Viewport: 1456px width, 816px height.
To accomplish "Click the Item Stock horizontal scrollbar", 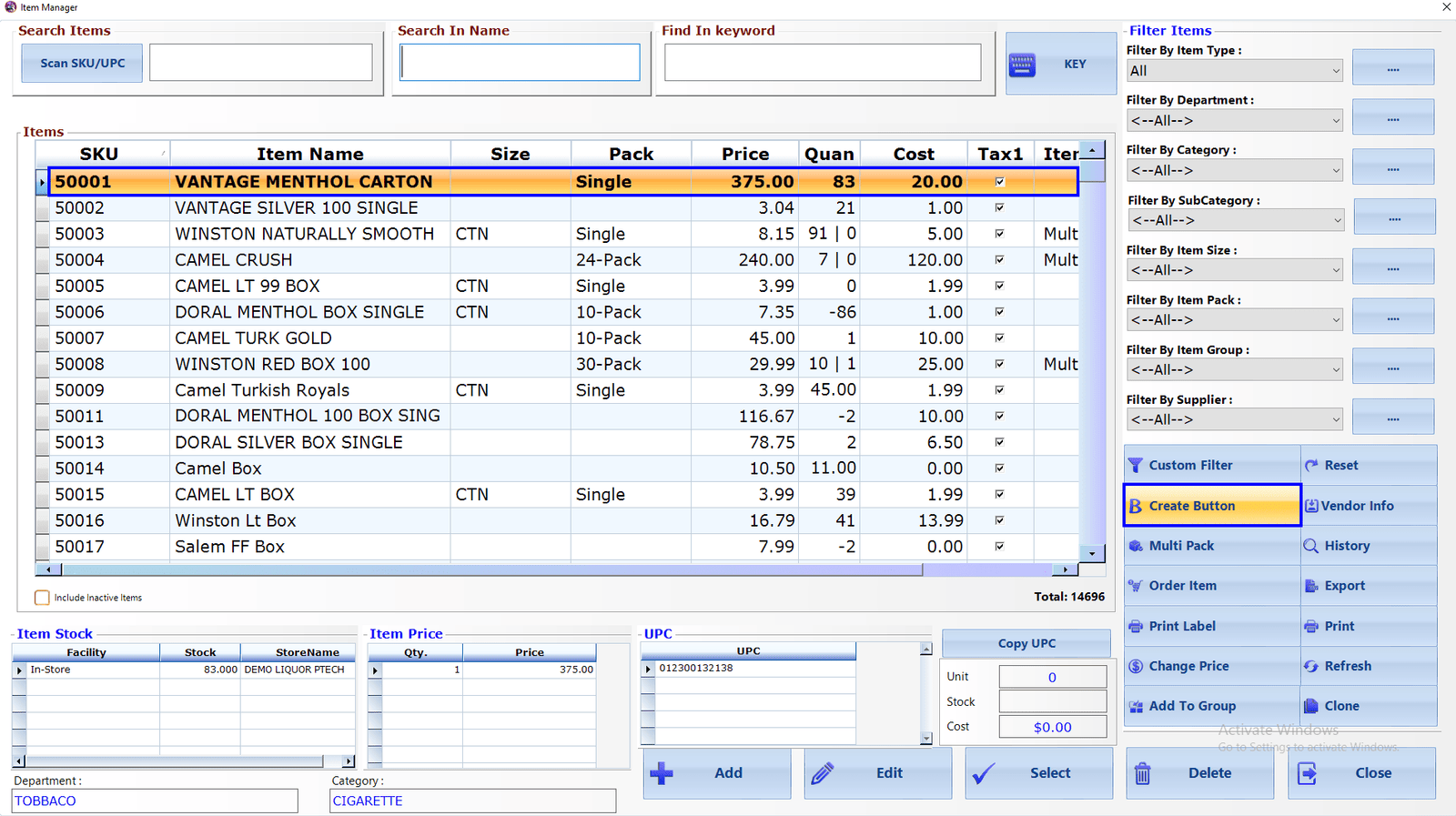I will 184,761.
